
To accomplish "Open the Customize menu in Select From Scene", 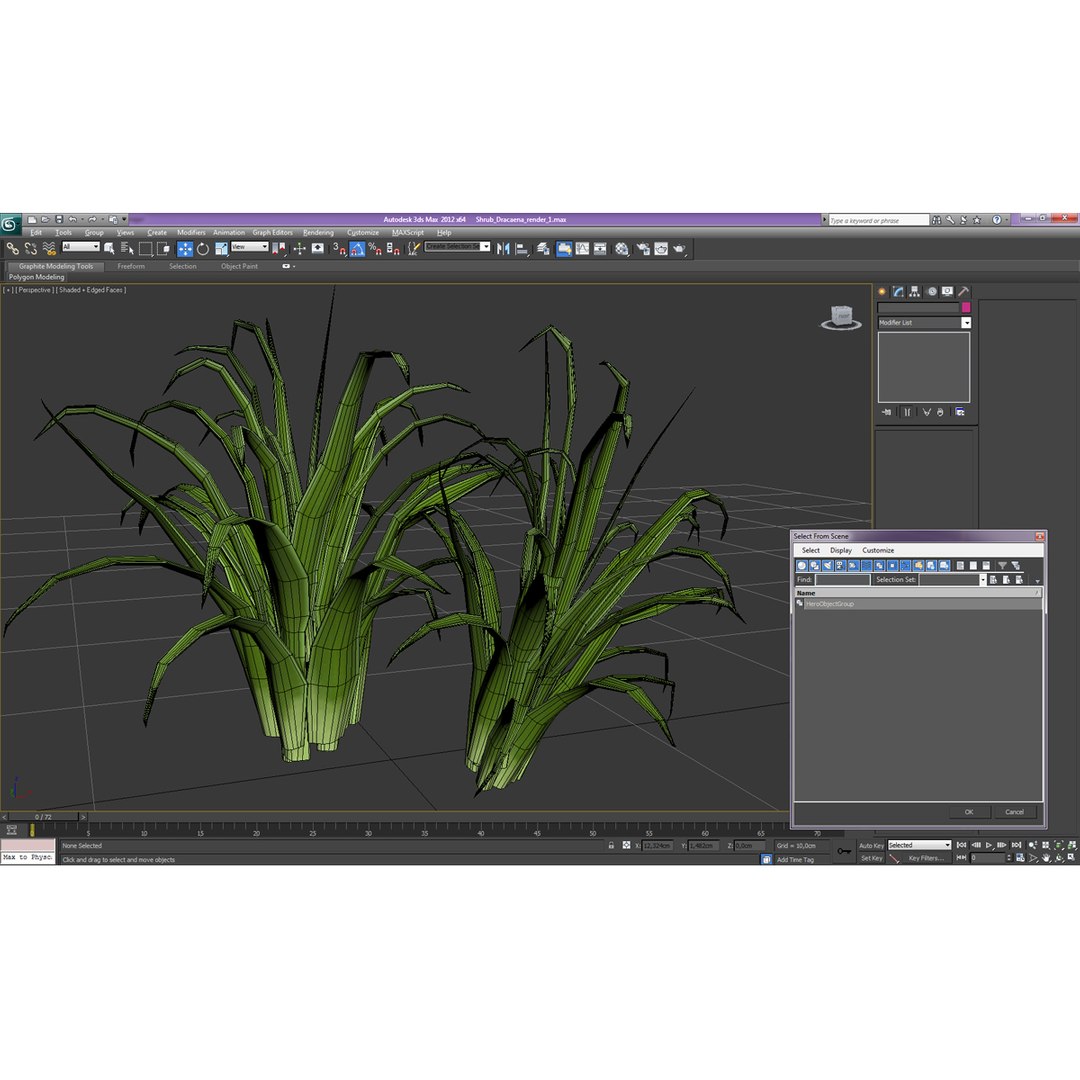I will click(878, 550).
